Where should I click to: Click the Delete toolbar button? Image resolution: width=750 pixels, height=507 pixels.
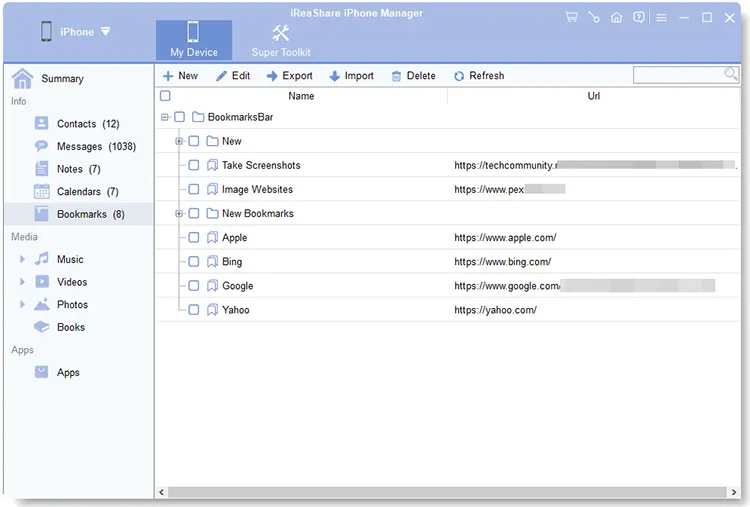[414, 76]
